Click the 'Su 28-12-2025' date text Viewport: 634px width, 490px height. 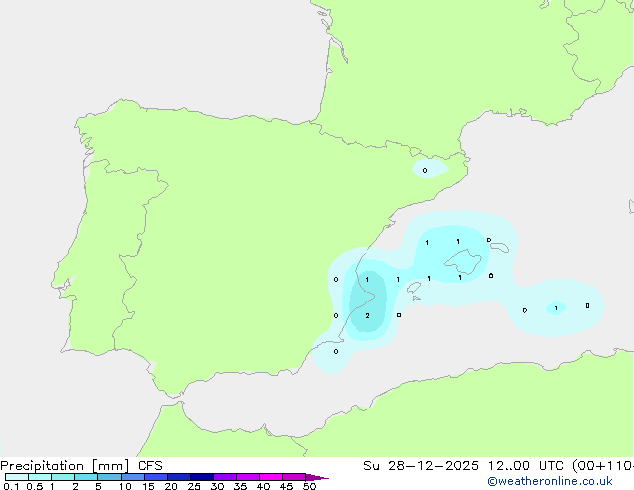[421, 466]
